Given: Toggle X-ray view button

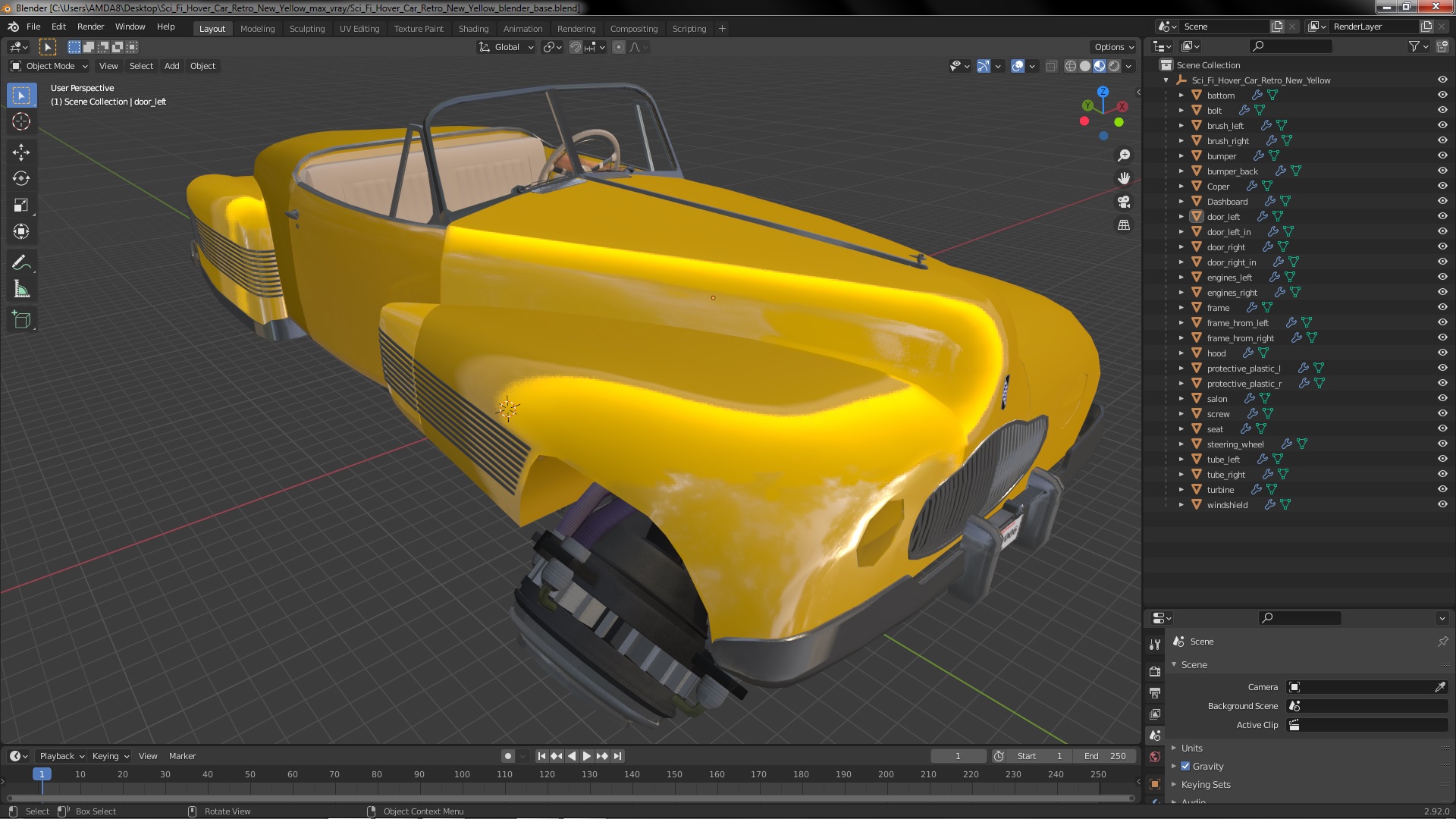Looking at the screenshot, I should [x=1051, y=66].
